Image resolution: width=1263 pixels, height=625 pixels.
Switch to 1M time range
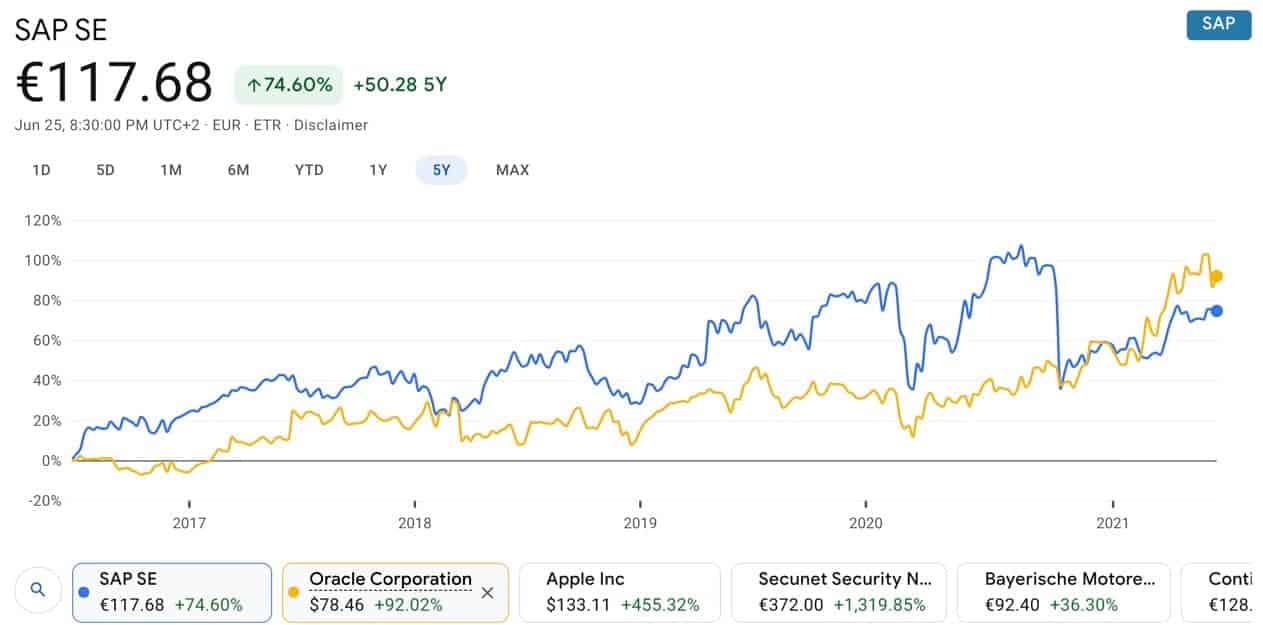(171, 170)
